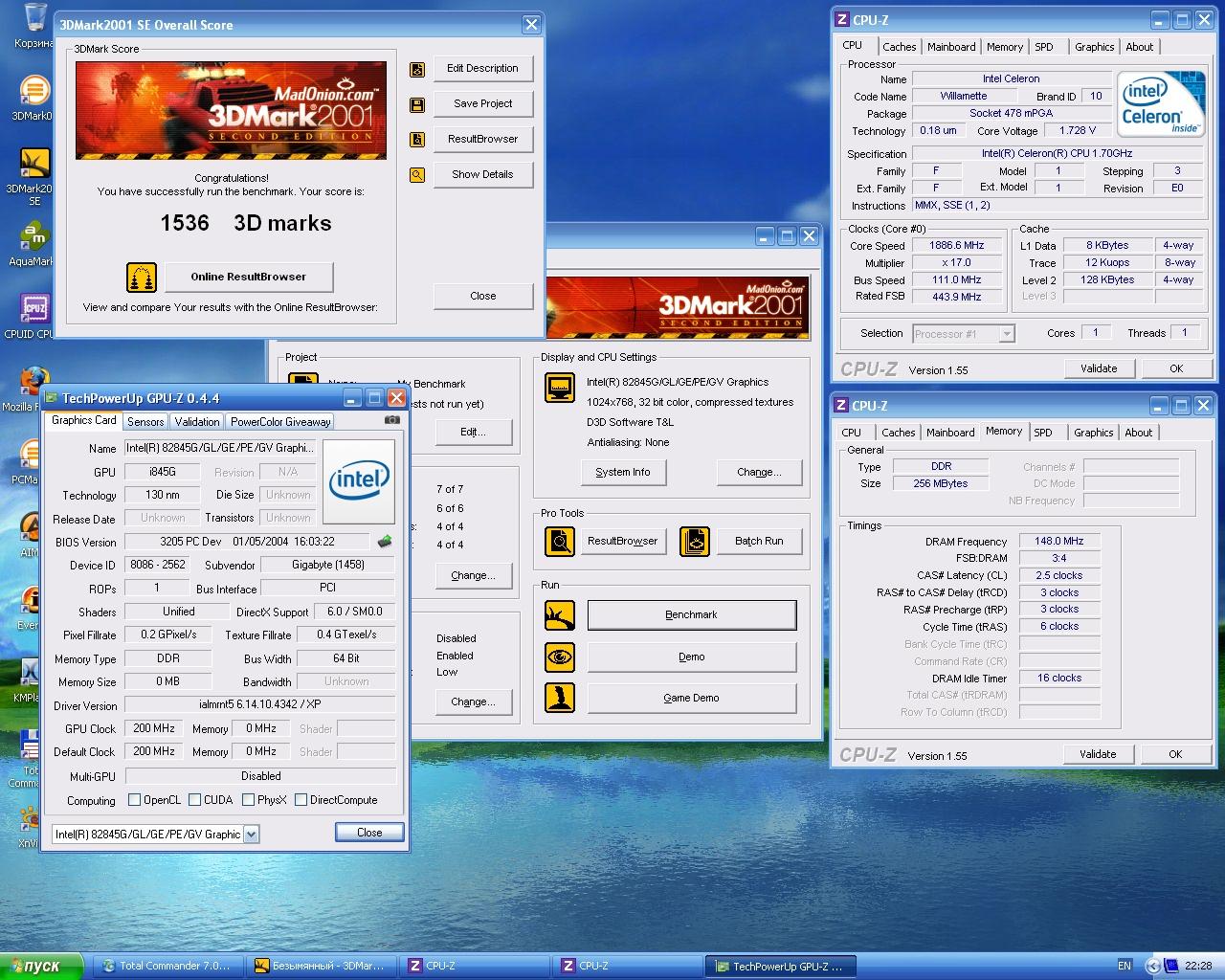Switch to 3DMark window in taskbar
The height and width of the screenshot is (980, 1225).
pyautogui.click(x=322, y=967)
